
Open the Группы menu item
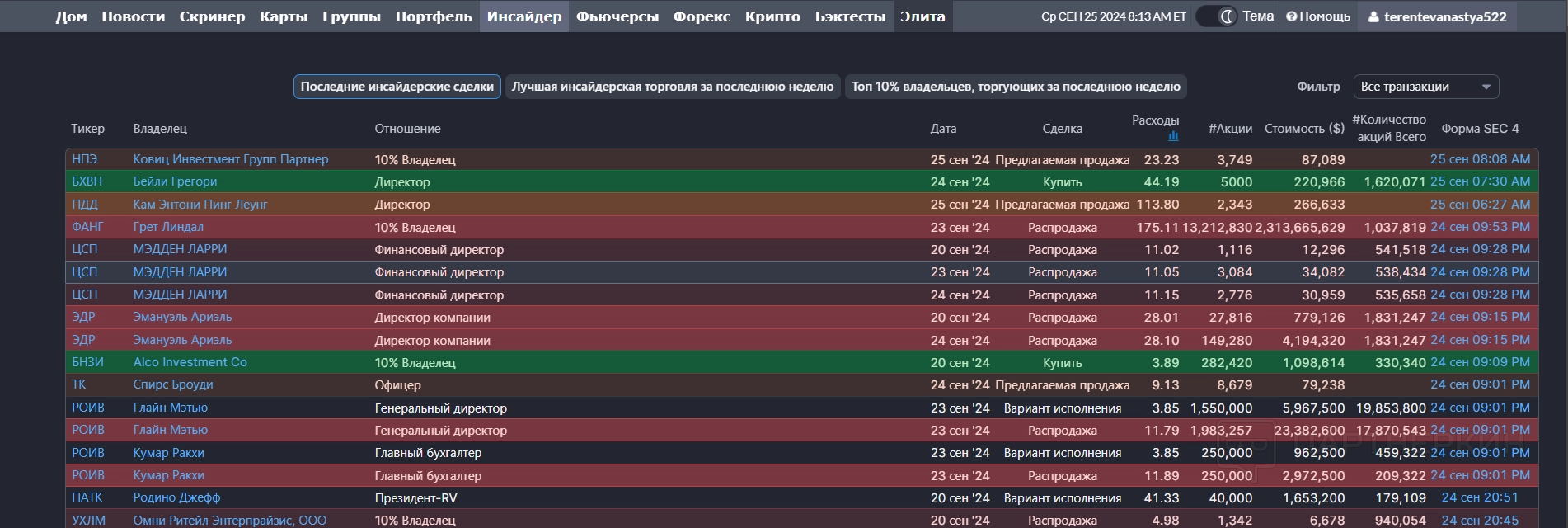pos(351,16)
